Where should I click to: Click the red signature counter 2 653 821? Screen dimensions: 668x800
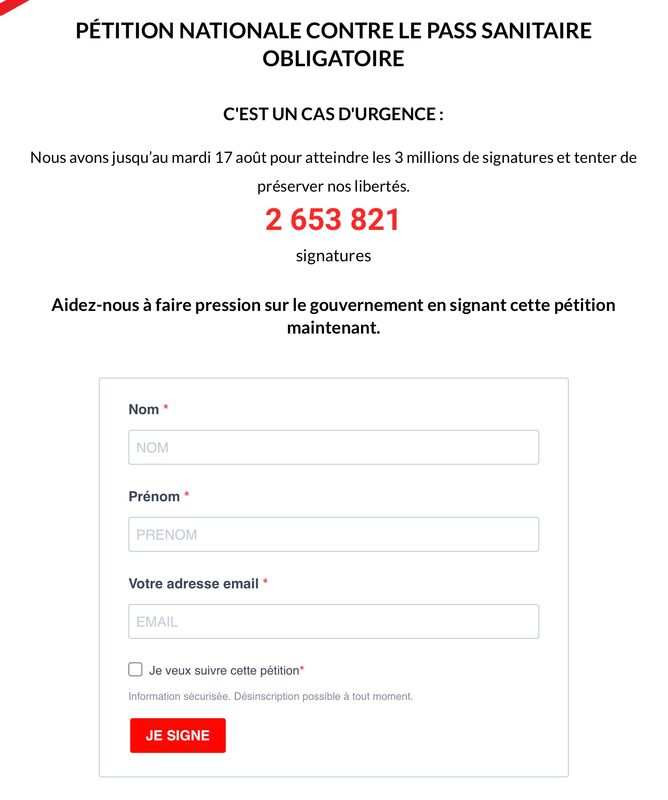[x=332, y=220]
